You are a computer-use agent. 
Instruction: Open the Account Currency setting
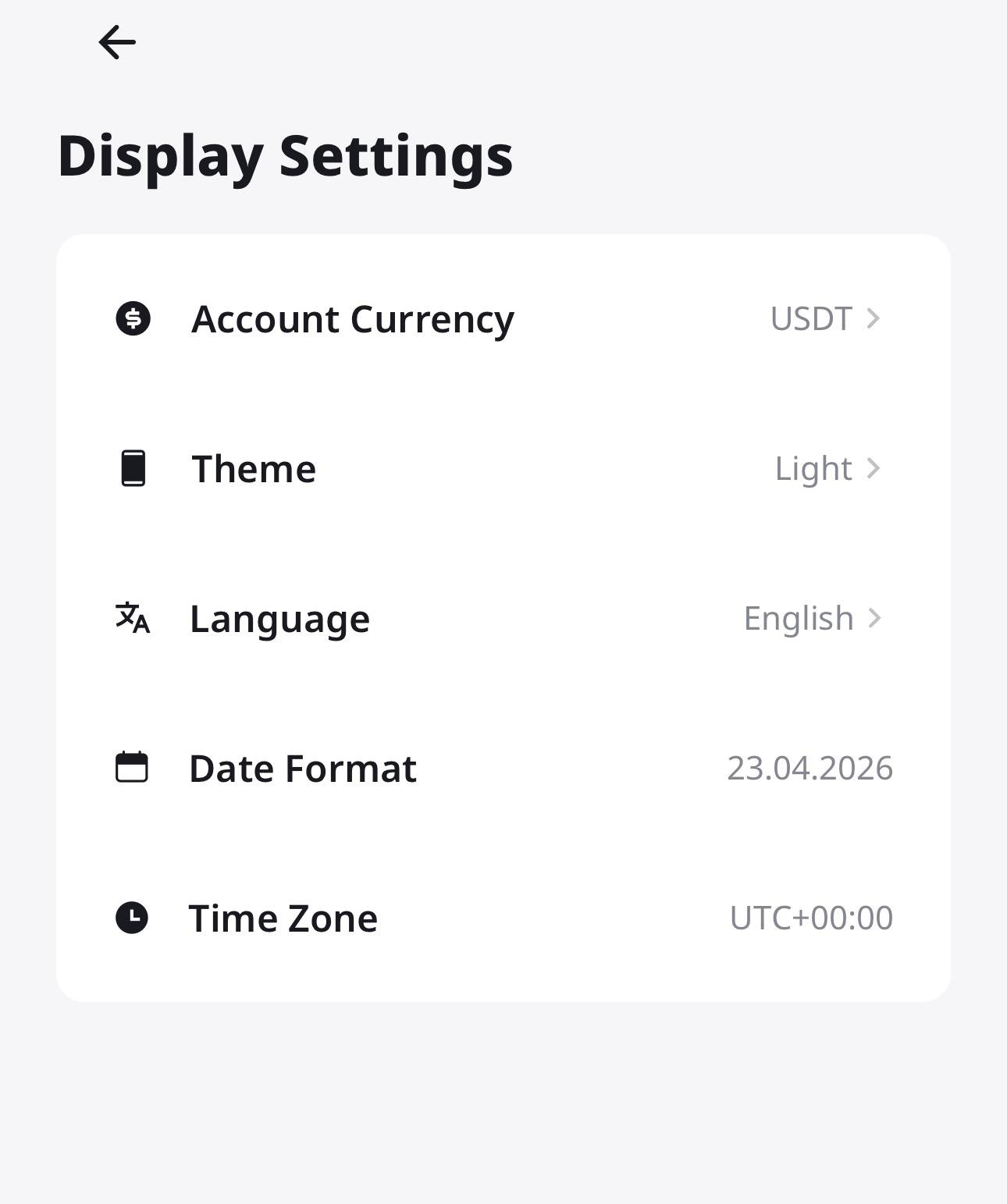coord(353,318)
